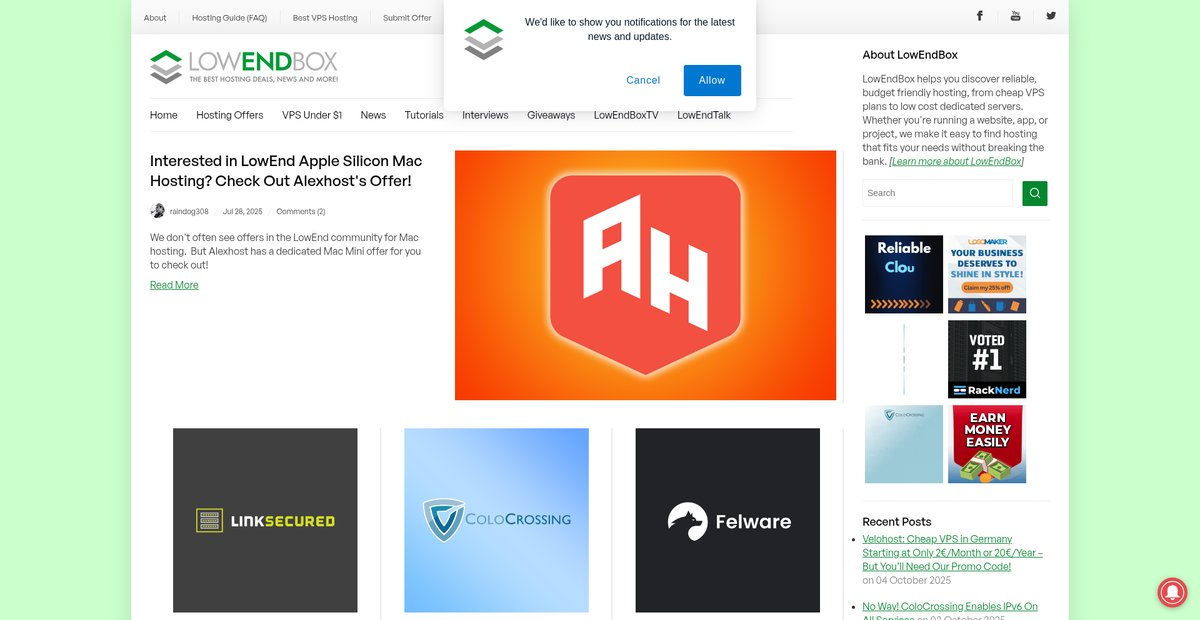Open the Facebook icon in top bar
The height and width of the screenshot is (620, 1200).
[980, 16]
